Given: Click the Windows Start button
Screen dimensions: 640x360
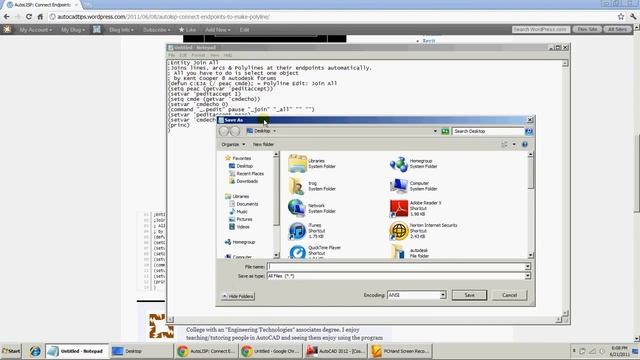Looking at the screenshot, I should point(11,351).
